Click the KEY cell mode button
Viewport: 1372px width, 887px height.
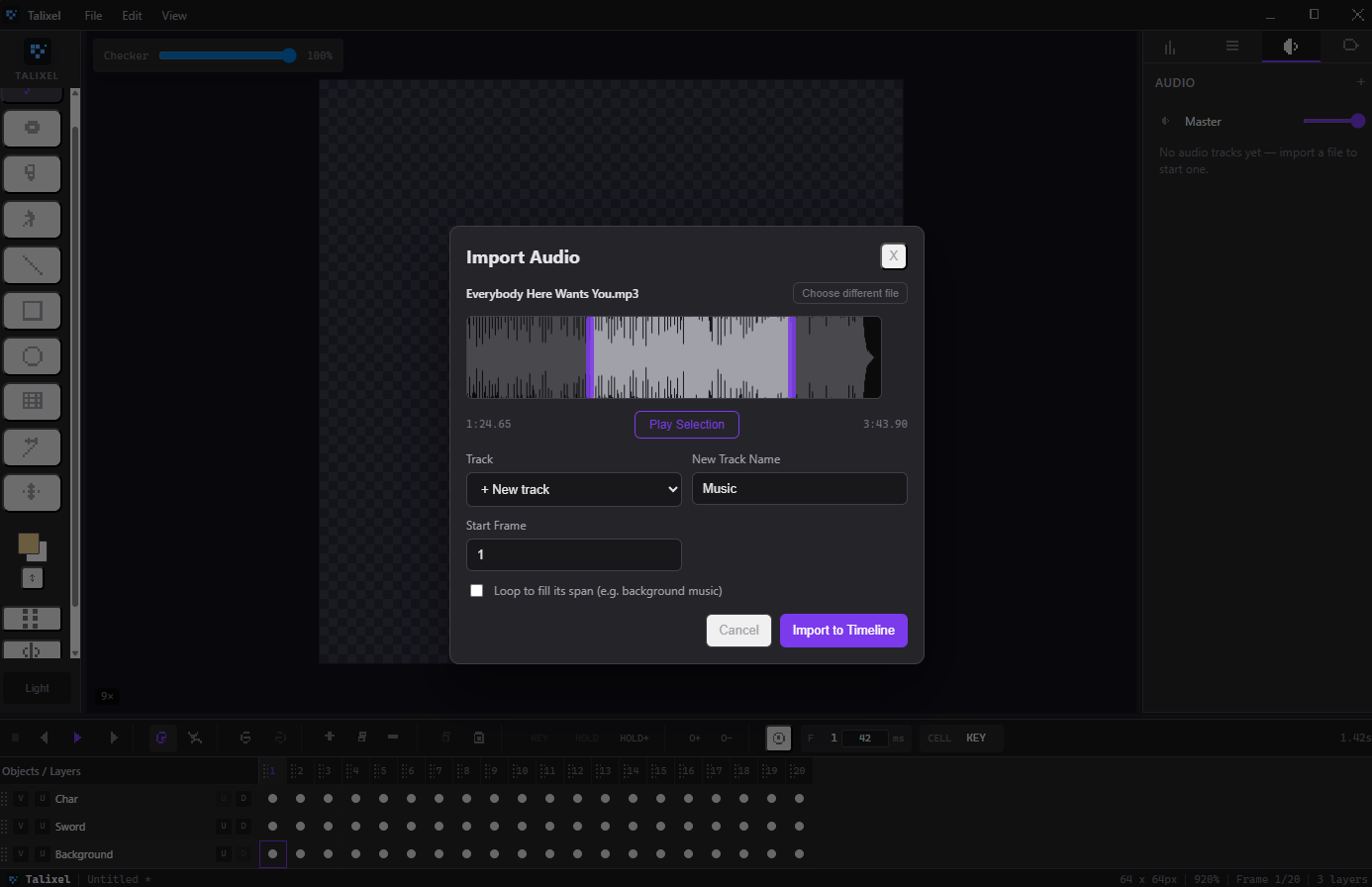click(x=976, y=738)
